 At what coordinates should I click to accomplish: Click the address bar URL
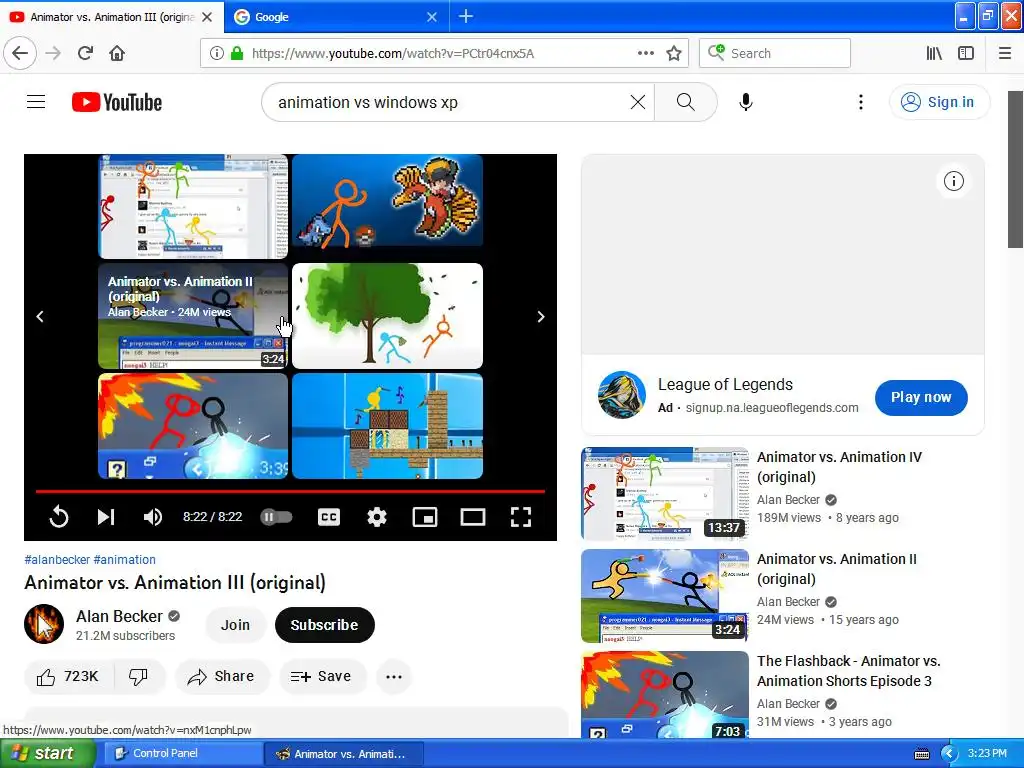click(x=392, y=53)
